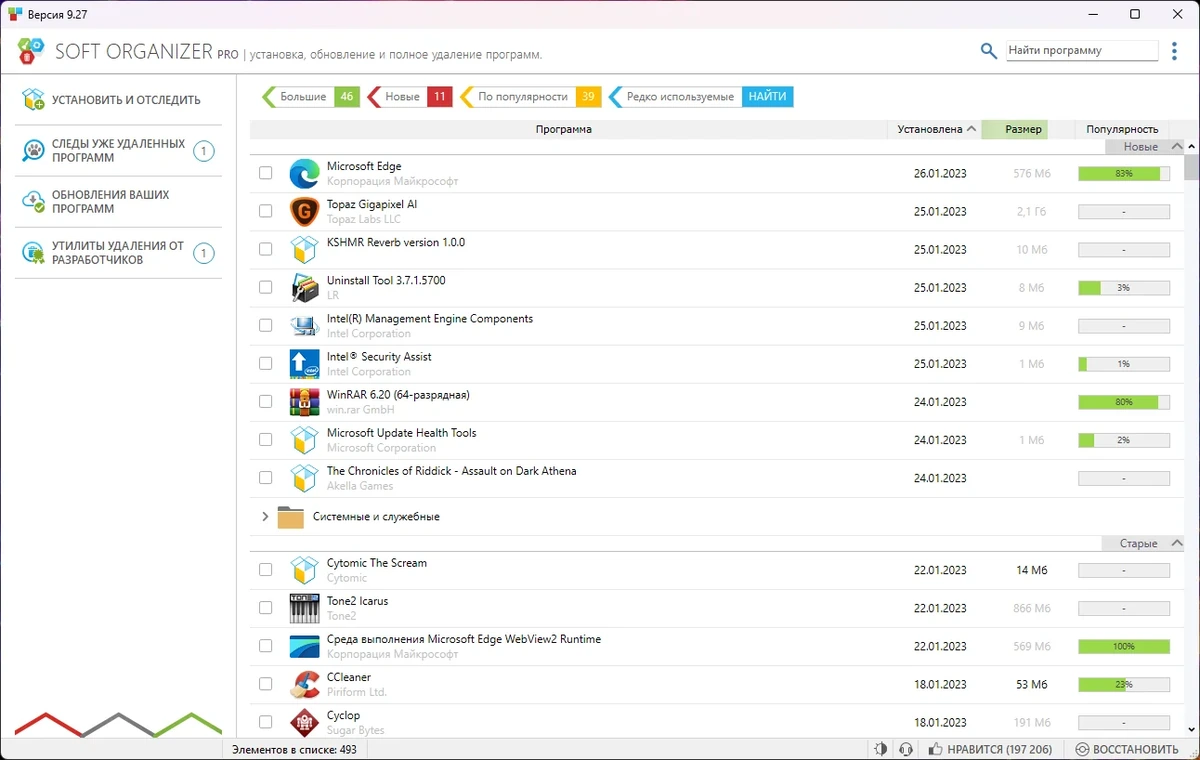Viewport: 1200px width, 760px height.
Task: Click the Microsoft Edge program icon
Action: click(x=304, y=174)
